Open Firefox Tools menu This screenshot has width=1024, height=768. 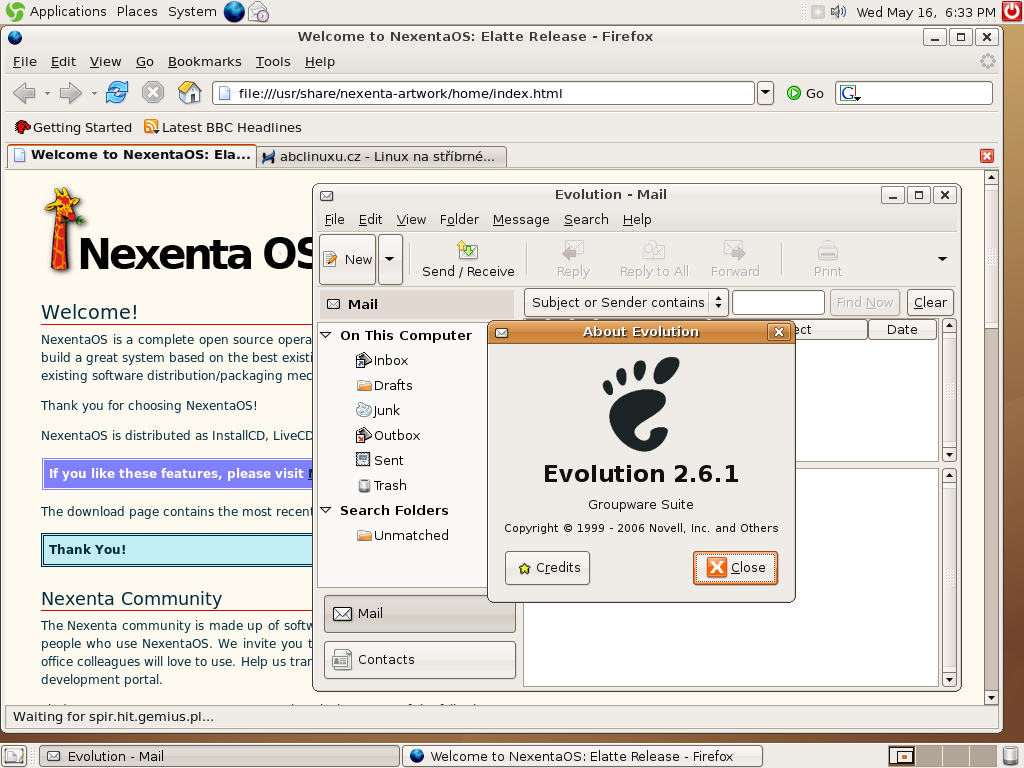coord(273,61)
